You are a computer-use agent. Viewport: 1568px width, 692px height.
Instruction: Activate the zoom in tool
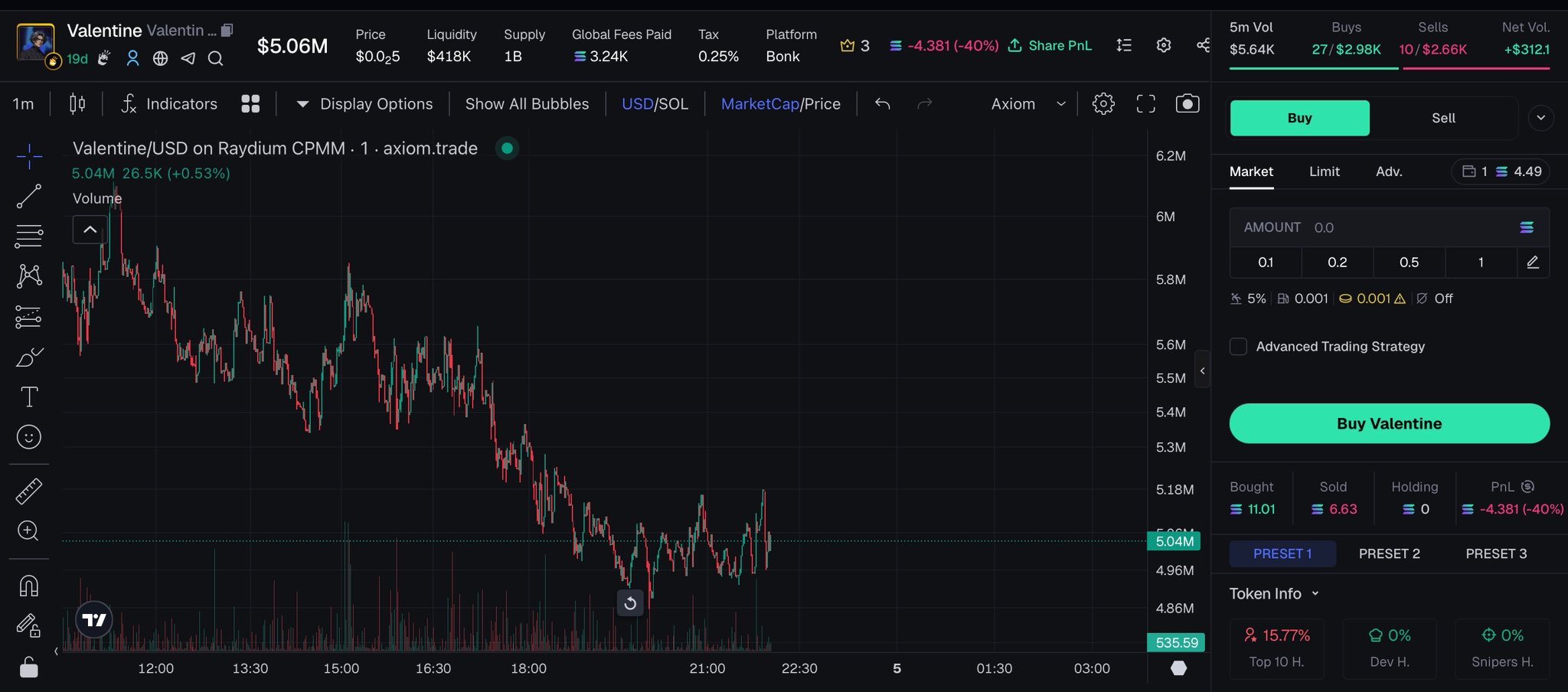(x=28, y=530)
